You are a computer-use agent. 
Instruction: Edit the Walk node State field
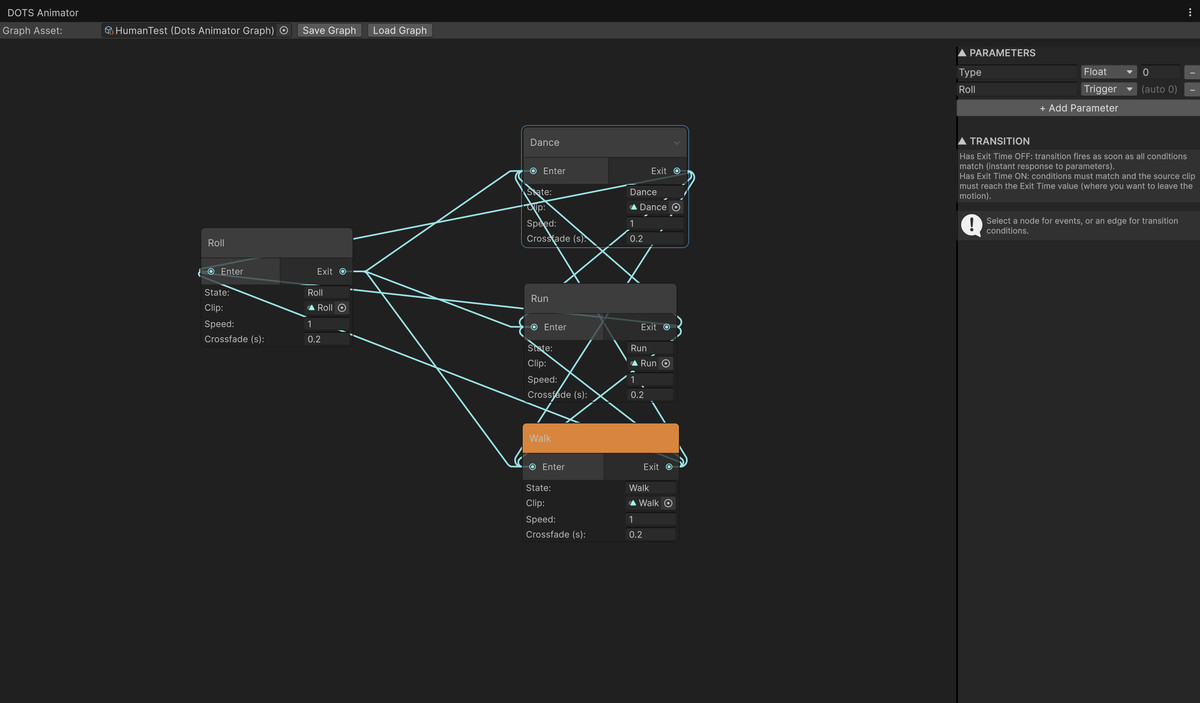(651, 488)
